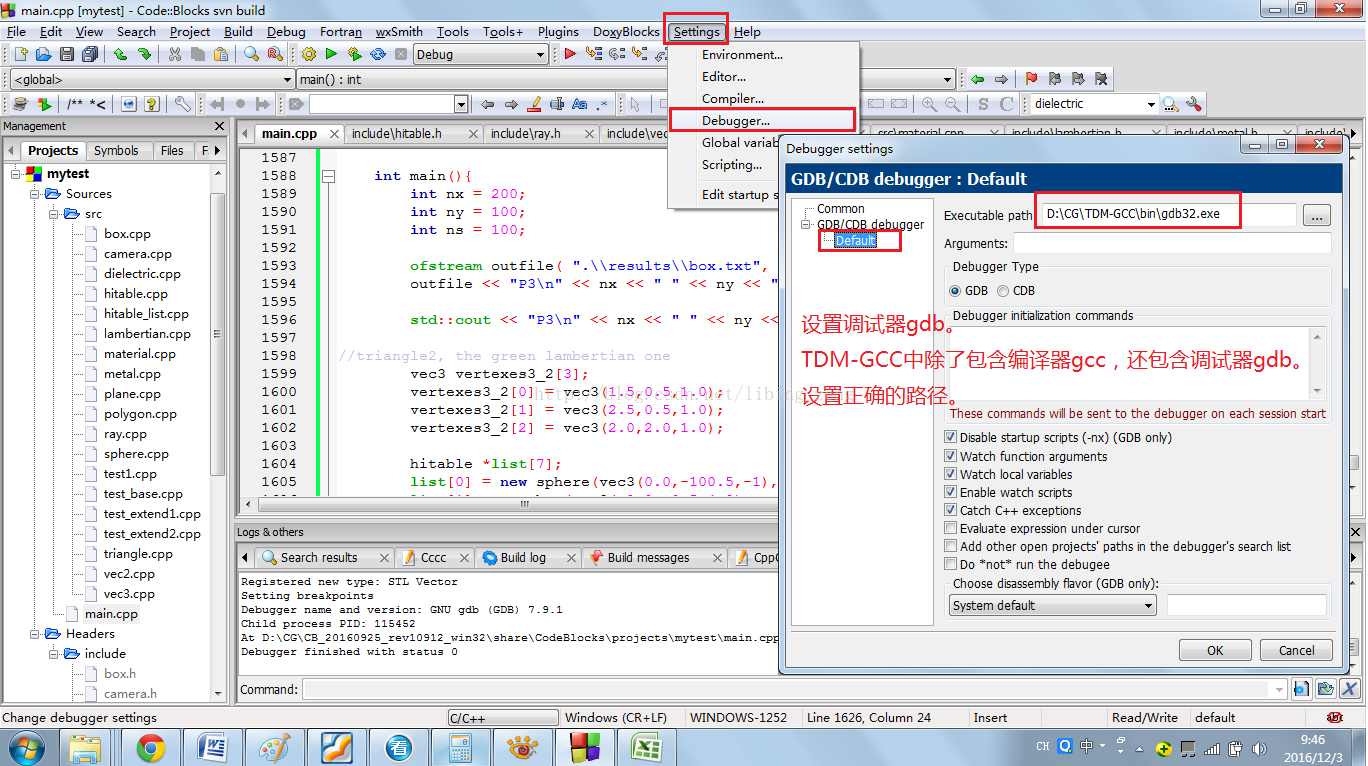Click the debugger Arguments input field
The height and width of the screenshot is (766, 1368).
[1171, 243]
